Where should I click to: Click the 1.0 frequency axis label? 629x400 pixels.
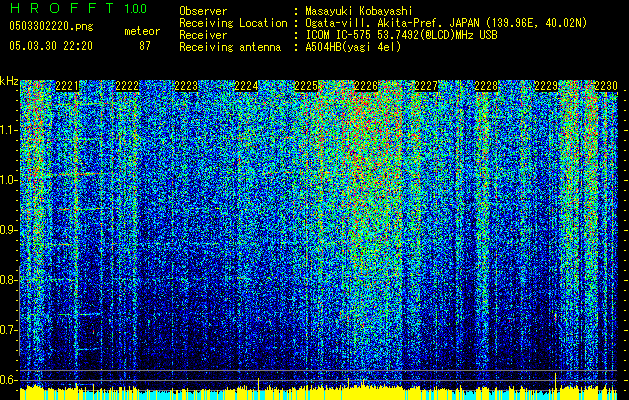8,180
